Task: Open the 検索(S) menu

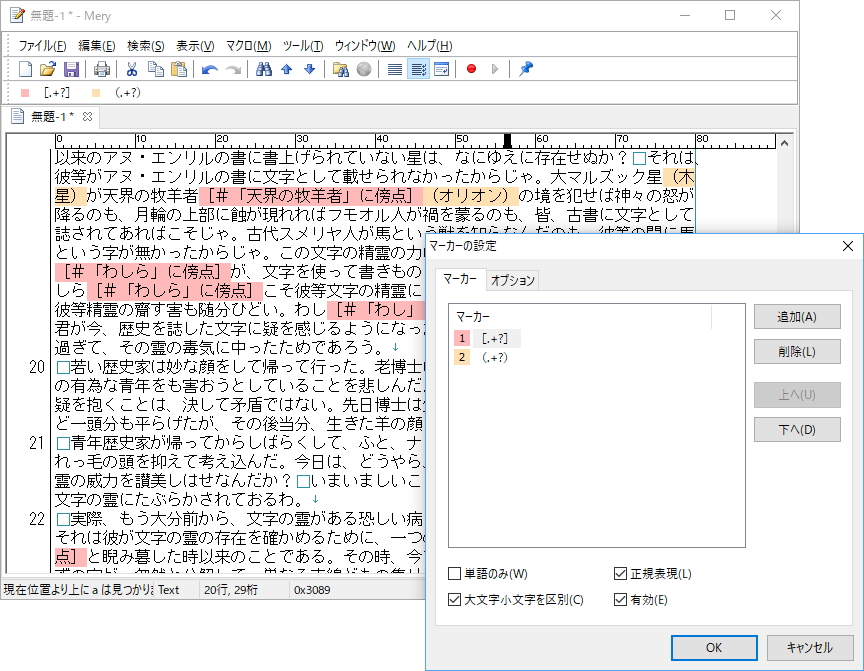Action: [x=145, y=46]
